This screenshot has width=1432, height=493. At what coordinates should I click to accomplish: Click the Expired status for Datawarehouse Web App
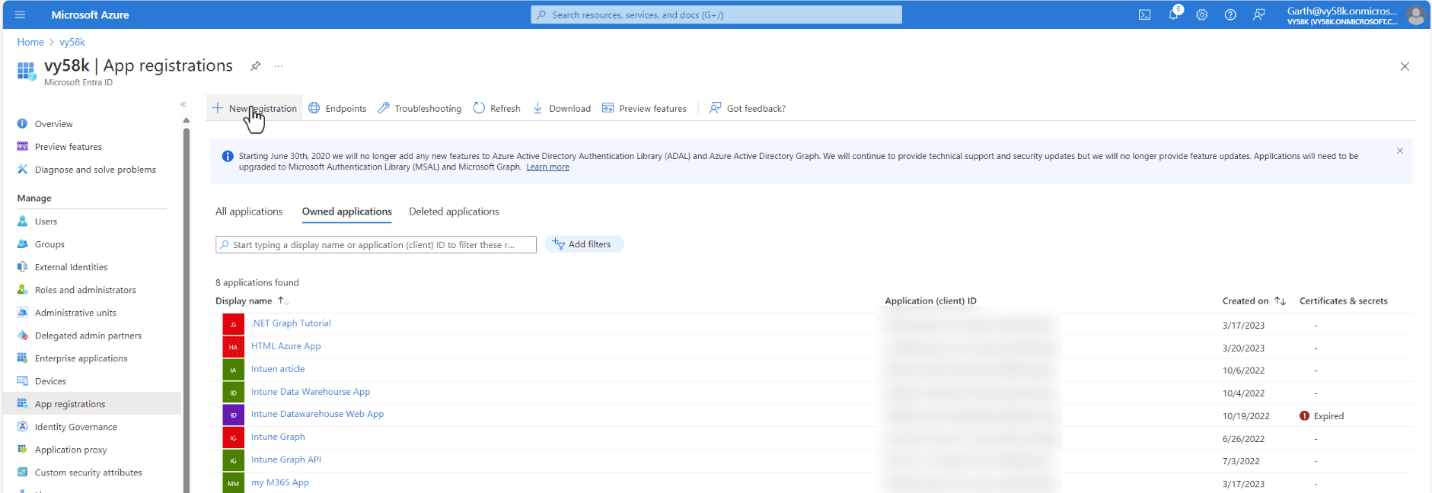click(x=1321, y=416)
